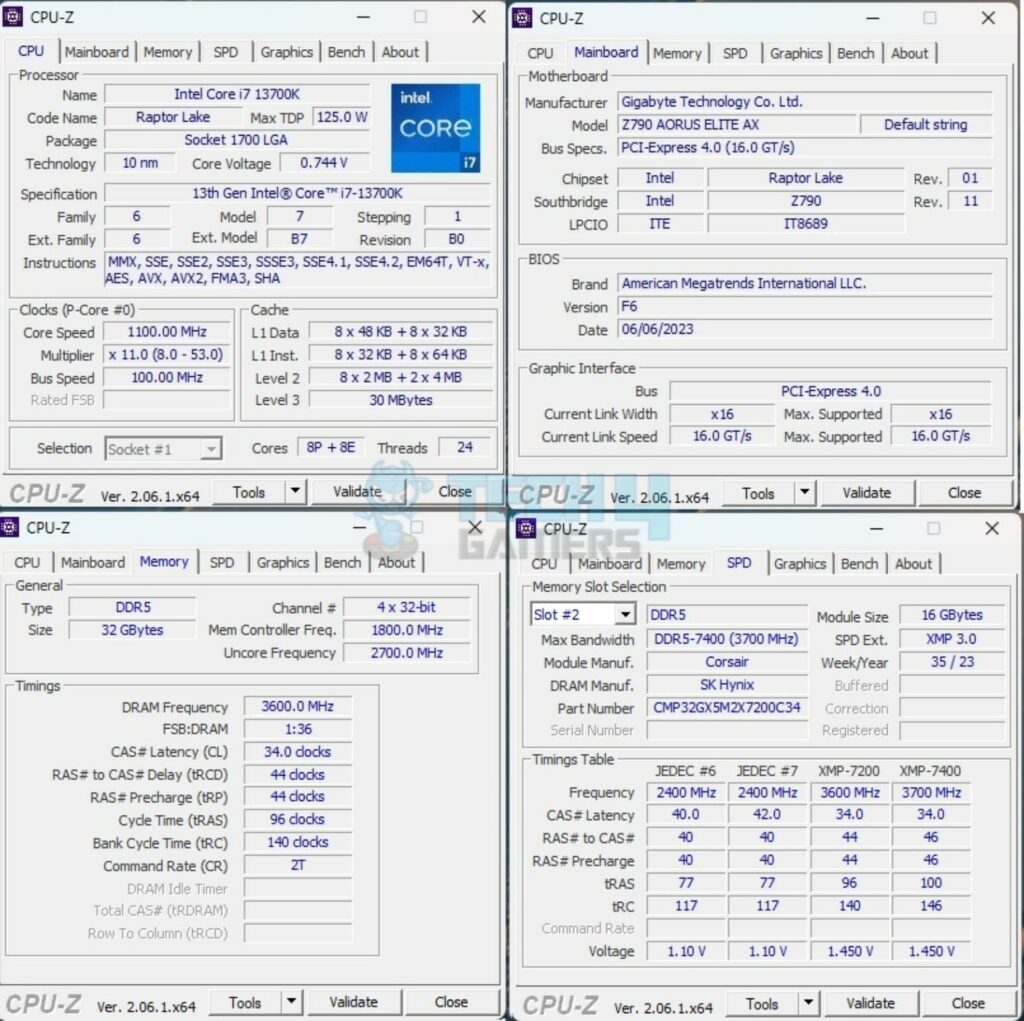
Task: Open SPD tab in CPU window
Action: point(226,52)
